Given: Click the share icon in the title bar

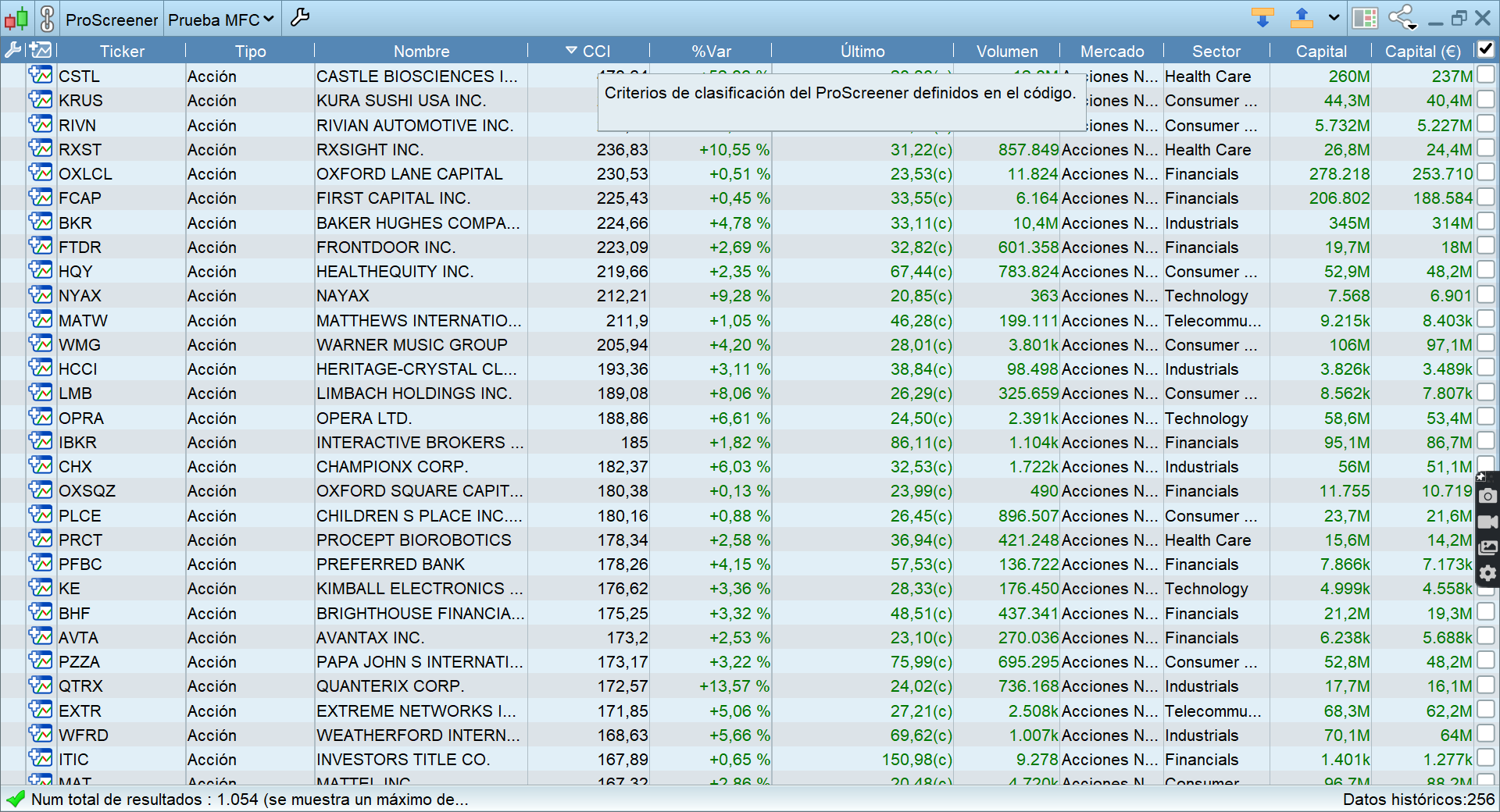Looking at the screenshot, I should (x=1402, y=18).
